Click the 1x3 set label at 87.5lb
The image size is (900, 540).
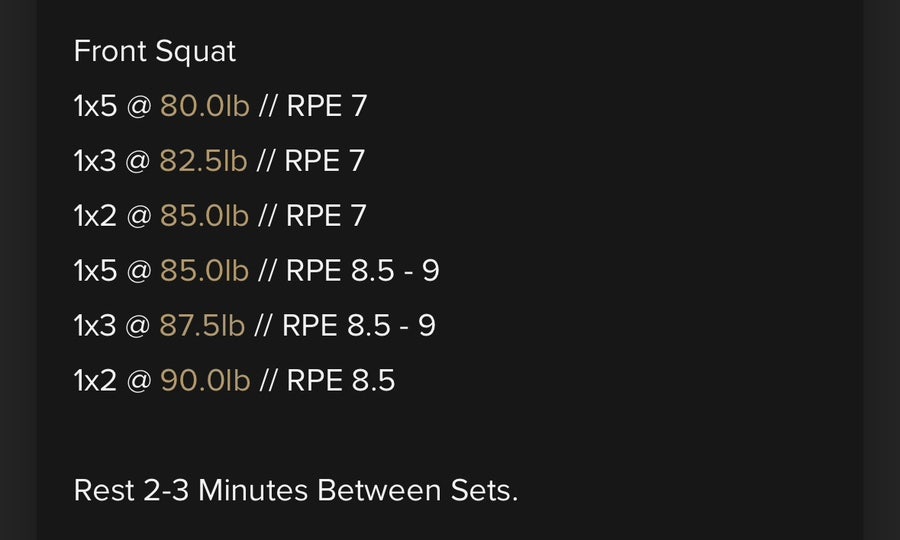95,326
